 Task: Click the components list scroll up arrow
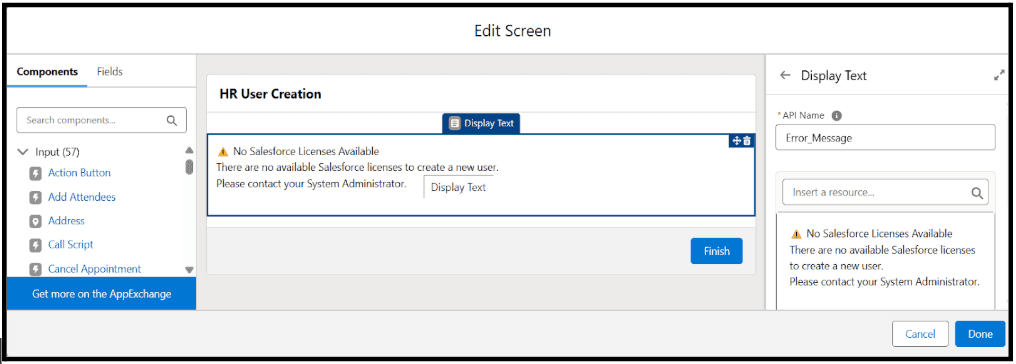189,150
